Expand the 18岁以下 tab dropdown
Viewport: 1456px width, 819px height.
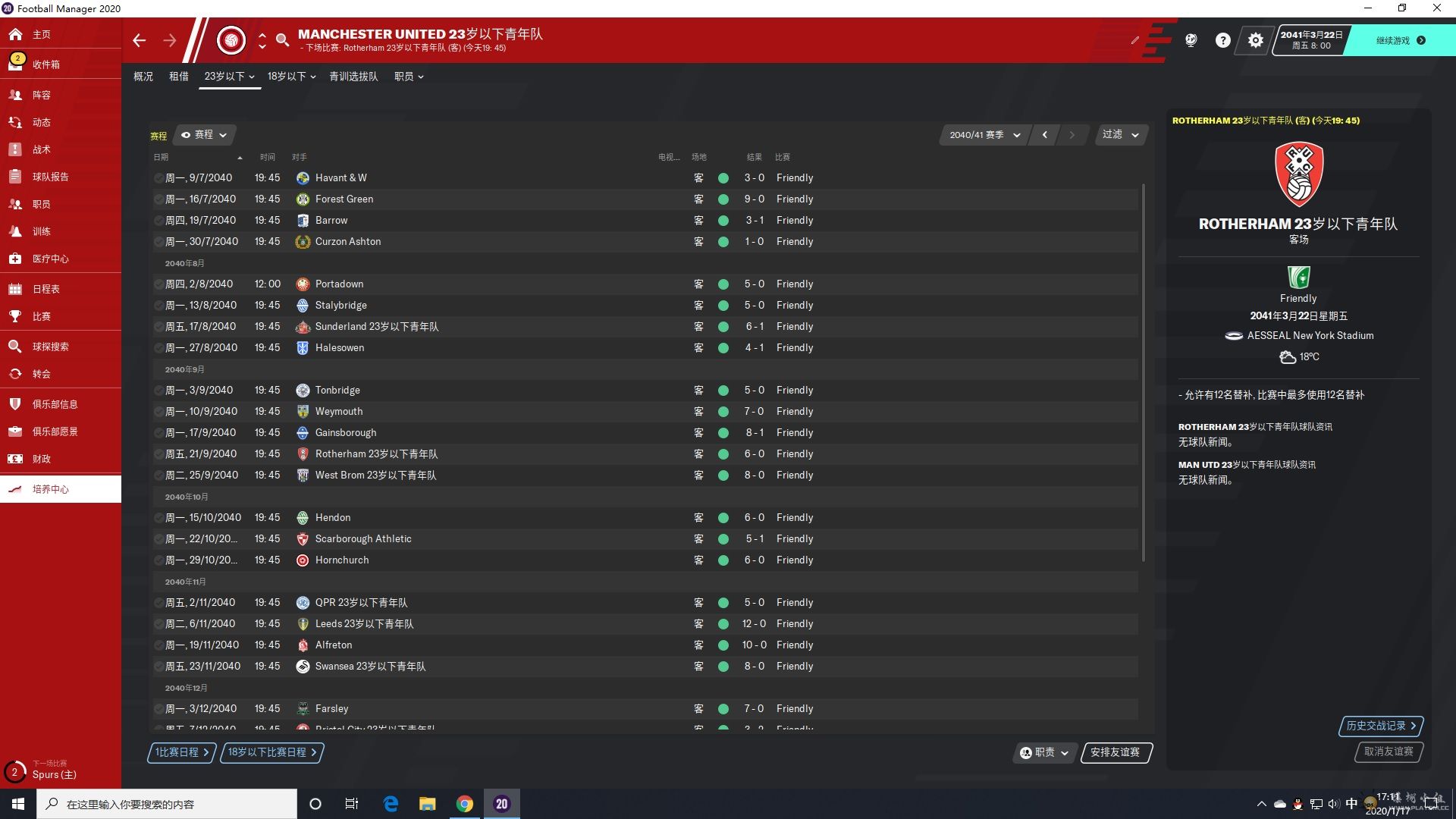click(x=291, y=77)
